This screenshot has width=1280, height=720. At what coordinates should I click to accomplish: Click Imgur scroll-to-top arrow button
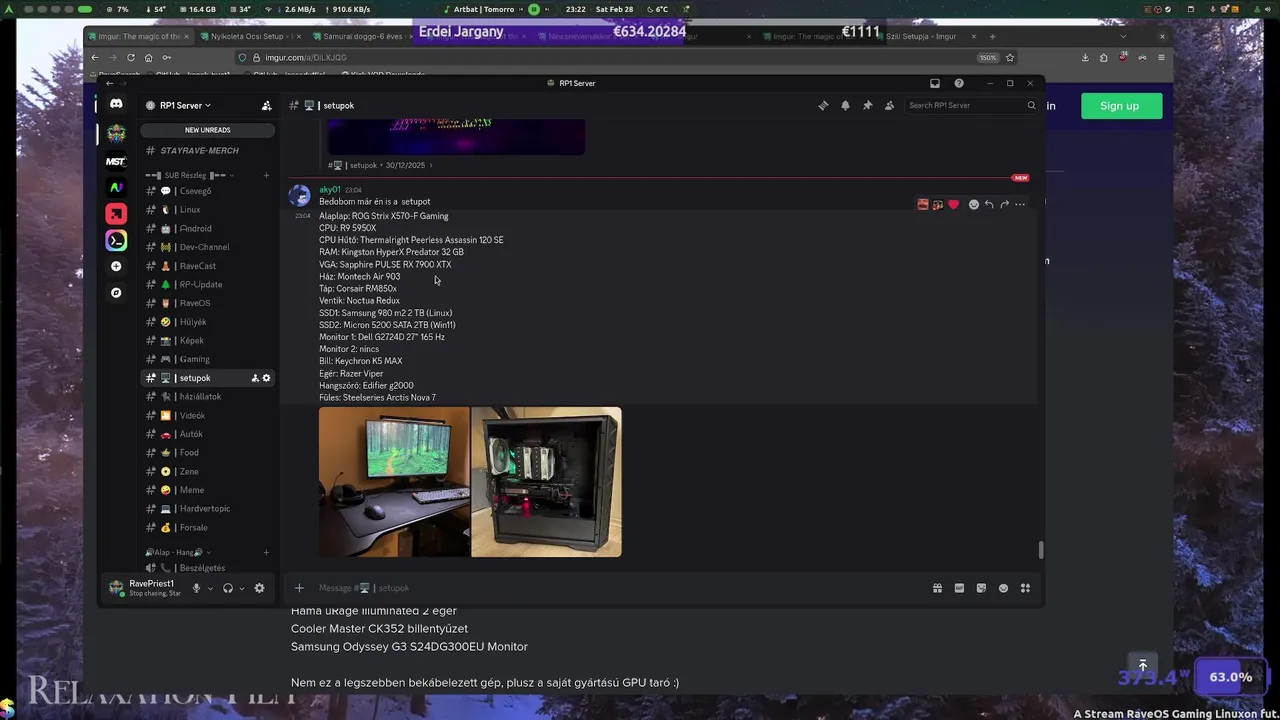[1143, 665]
